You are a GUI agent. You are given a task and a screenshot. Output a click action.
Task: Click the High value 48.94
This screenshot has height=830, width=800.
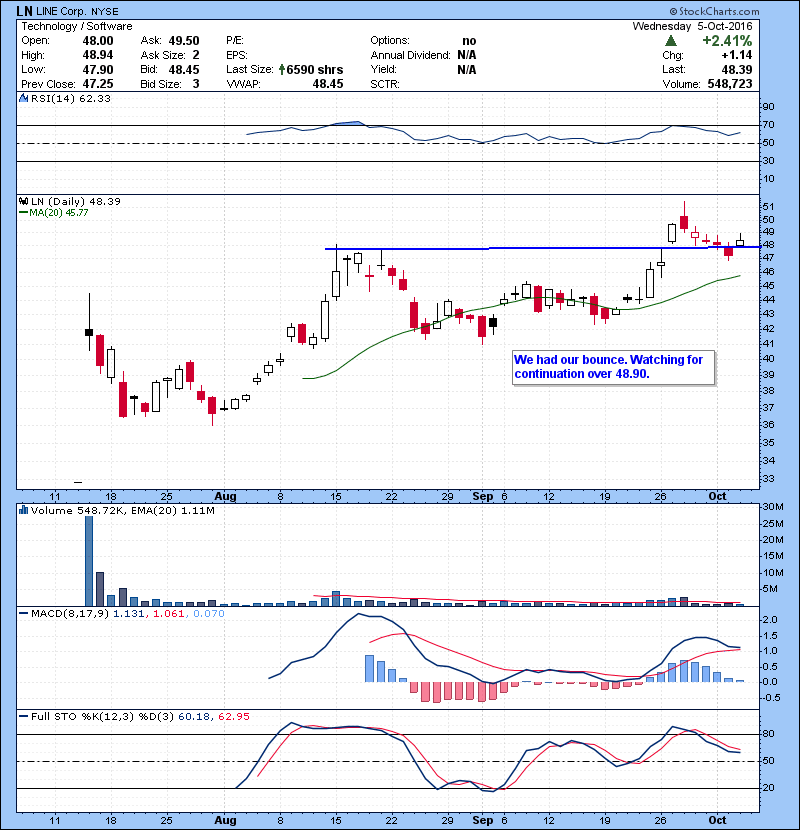[97, 55]
